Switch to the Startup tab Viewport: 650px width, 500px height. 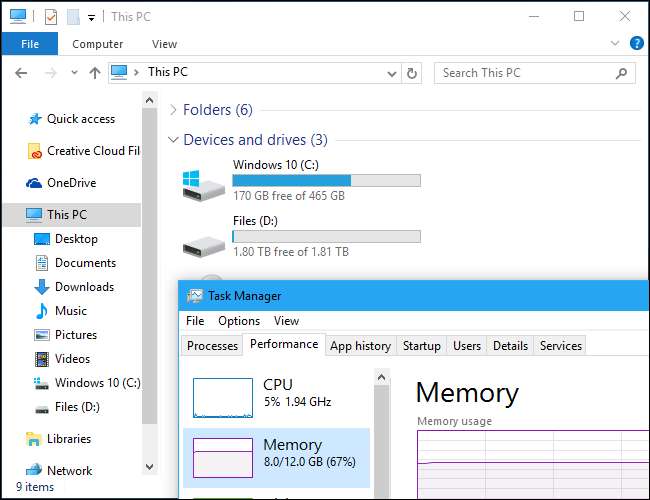421,345
